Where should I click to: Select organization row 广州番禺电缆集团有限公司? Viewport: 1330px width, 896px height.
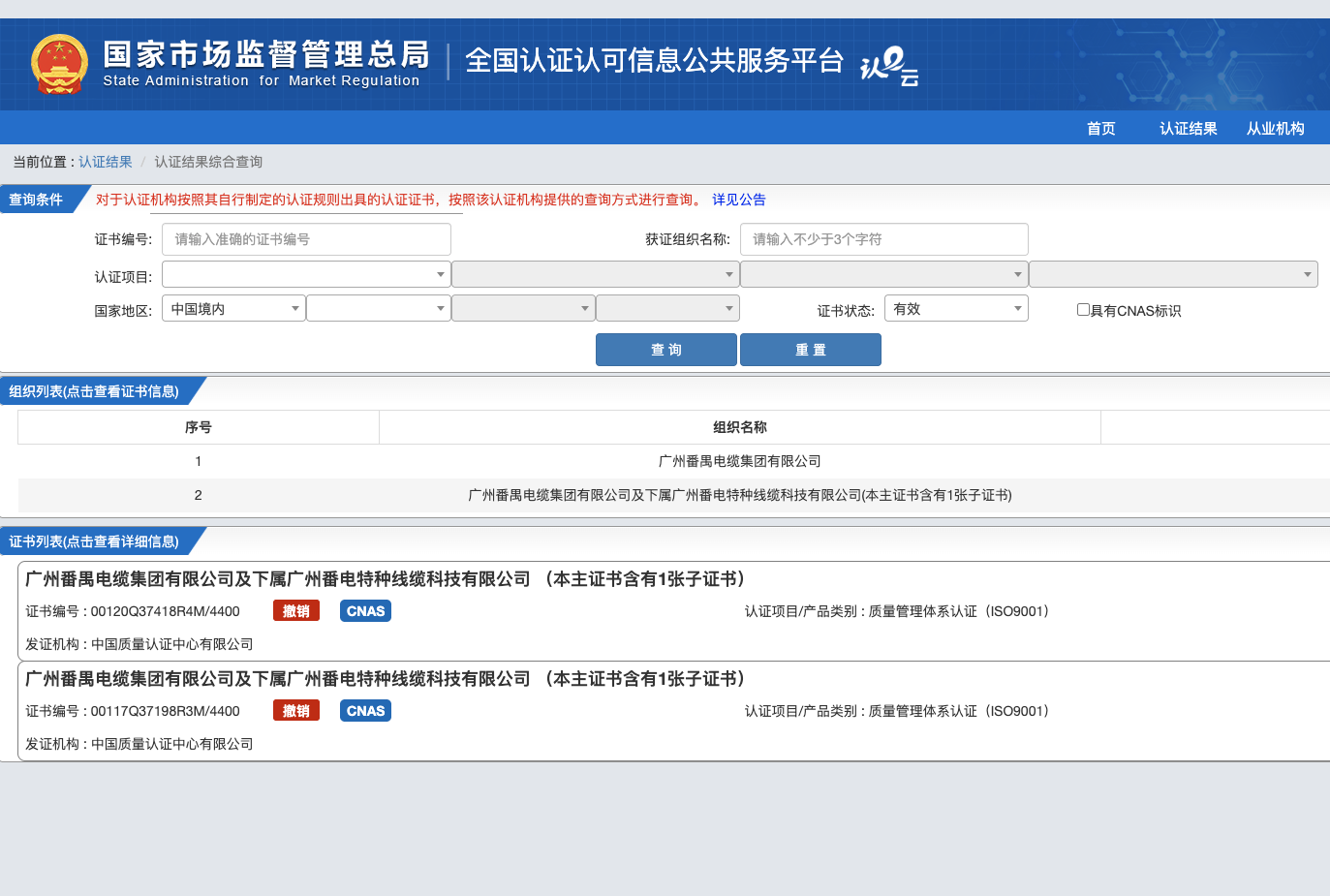[x=674, y=461]
